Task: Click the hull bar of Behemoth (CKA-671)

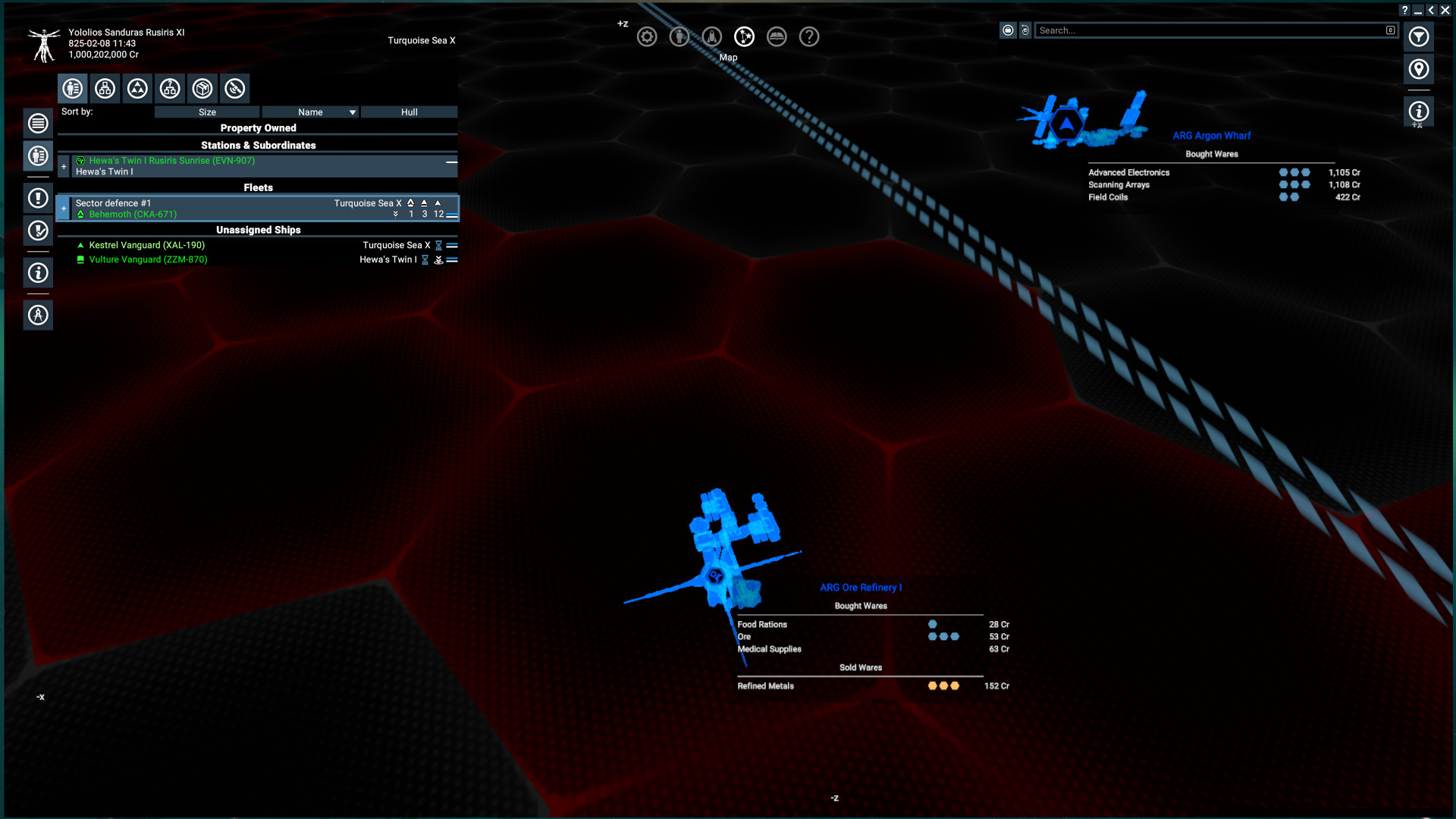Action: 452,214
